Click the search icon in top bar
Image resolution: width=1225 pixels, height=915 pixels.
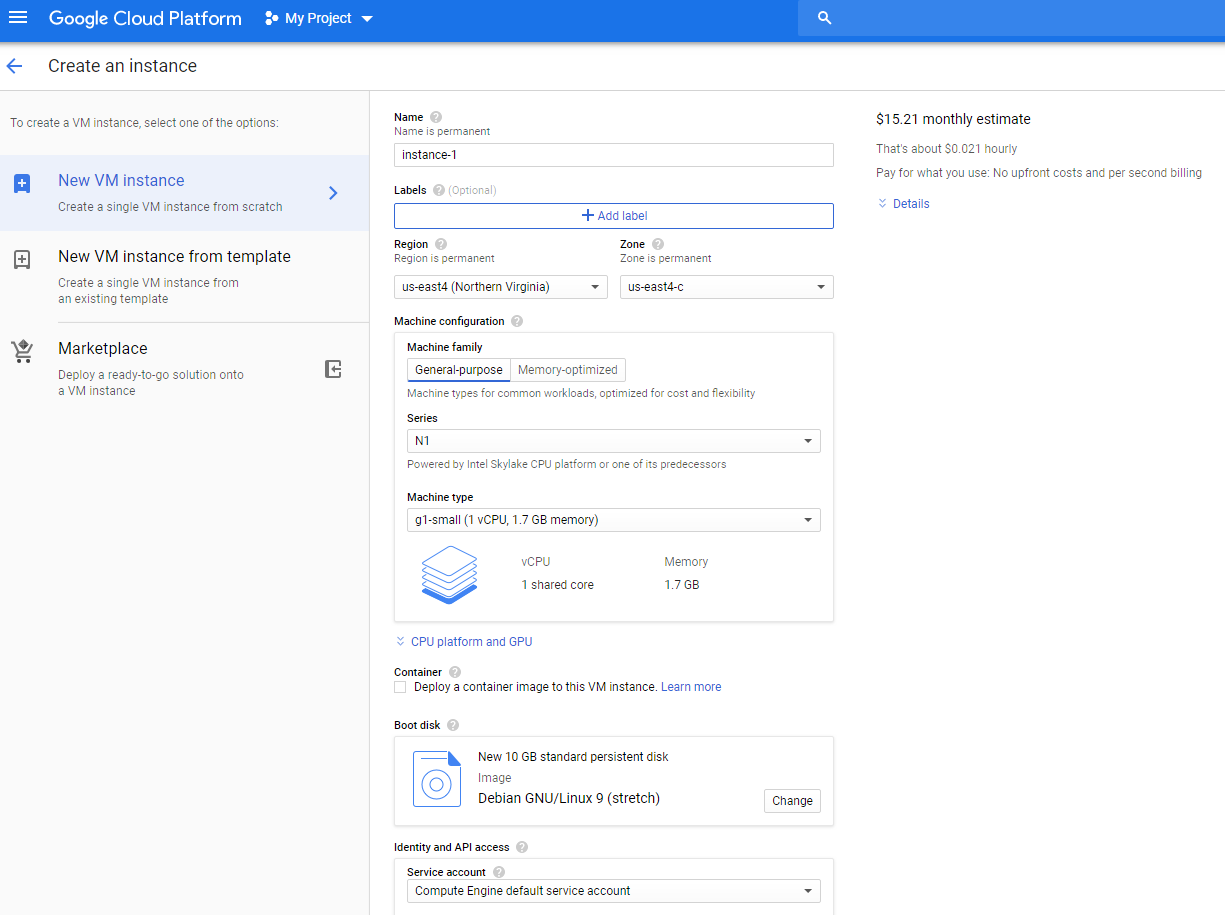(824, 18)
